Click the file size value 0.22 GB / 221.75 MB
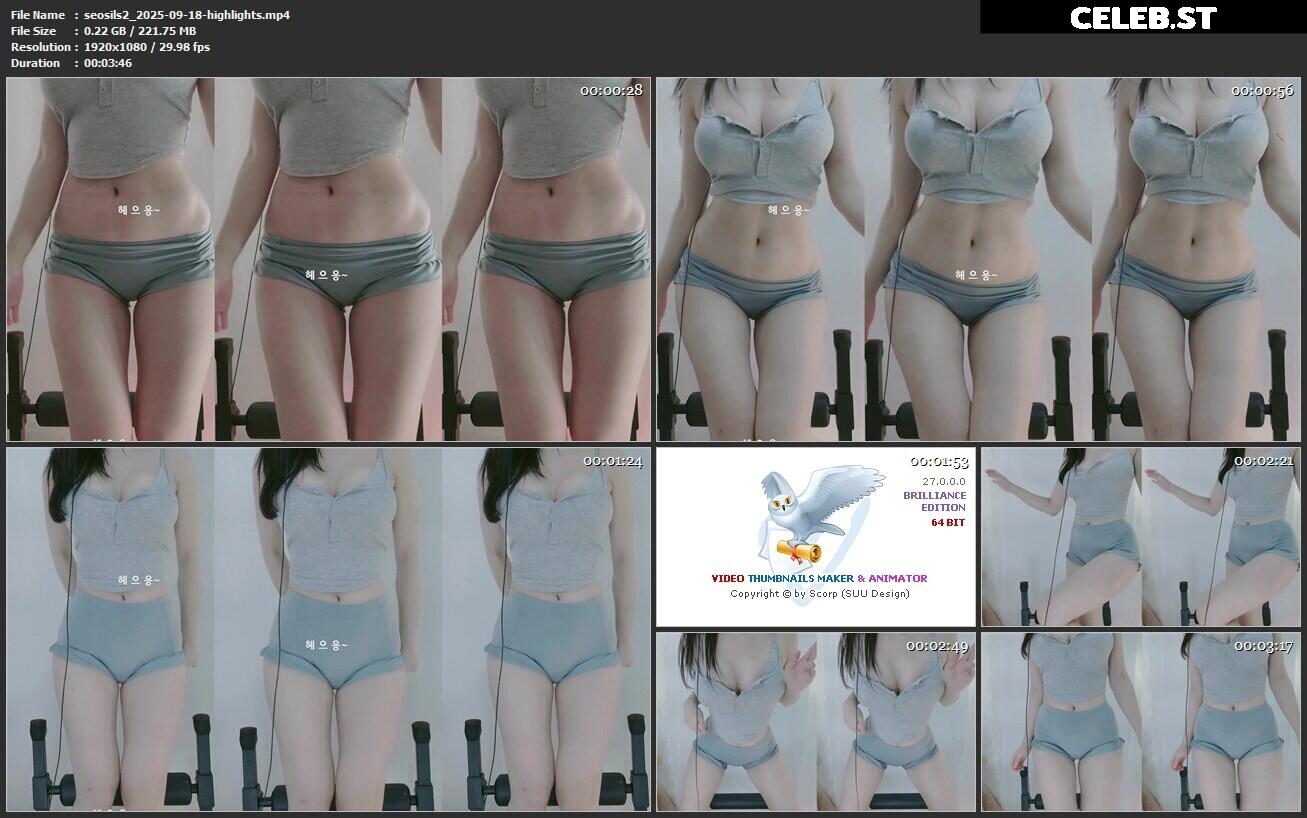Image resolution: width=1307 pixels, height=818 pixels. [x=140, y=31]
